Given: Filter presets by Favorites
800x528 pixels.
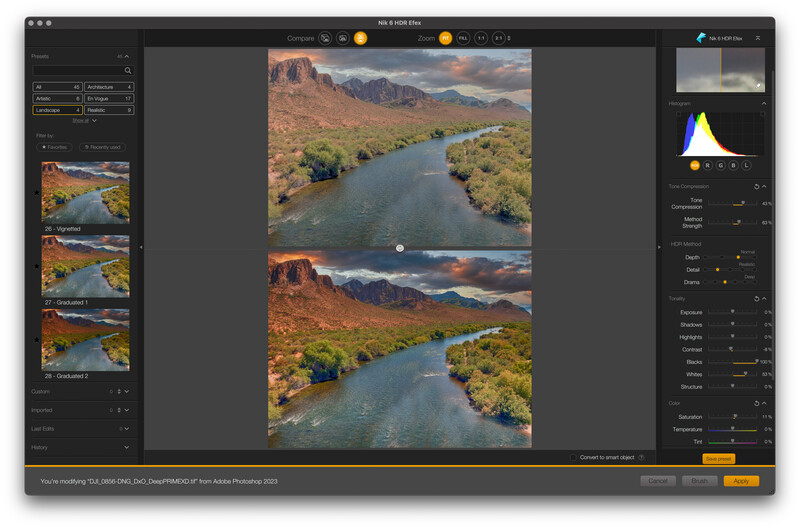Looking at the screenshot, I should tap(54, 147).
